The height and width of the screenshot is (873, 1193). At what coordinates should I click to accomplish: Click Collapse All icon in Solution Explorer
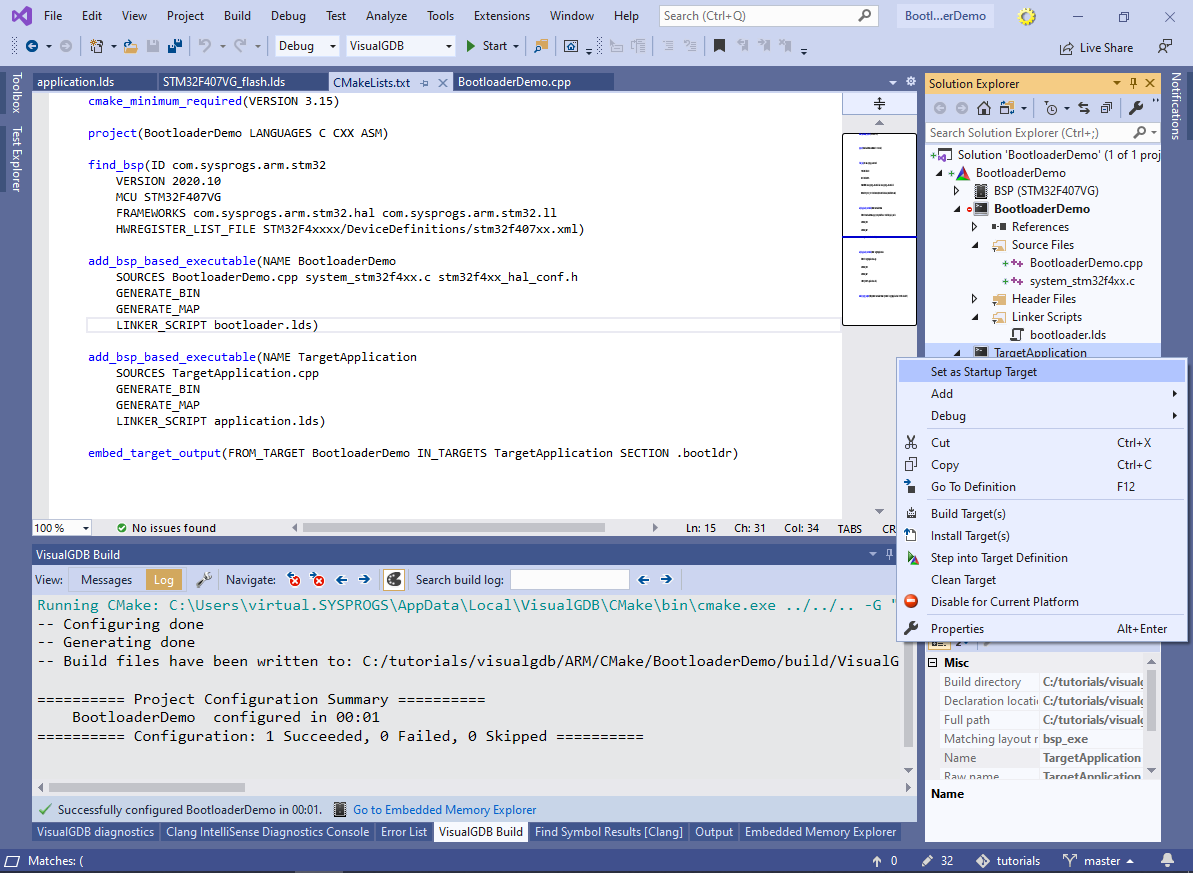click(1106, 108)
